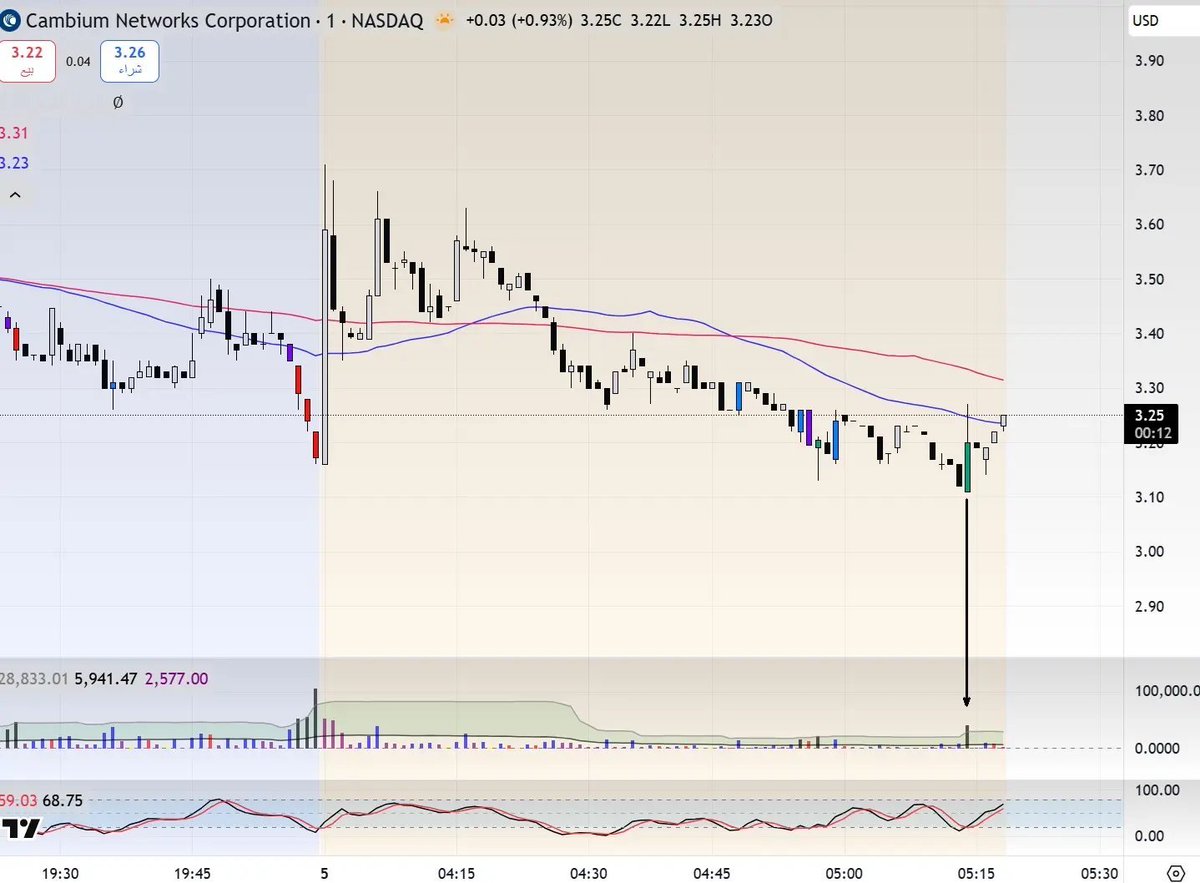Screen dimensions: 1200x883
Task: Click the 3.50 price scale label
Action: (x=1149, y=279)
